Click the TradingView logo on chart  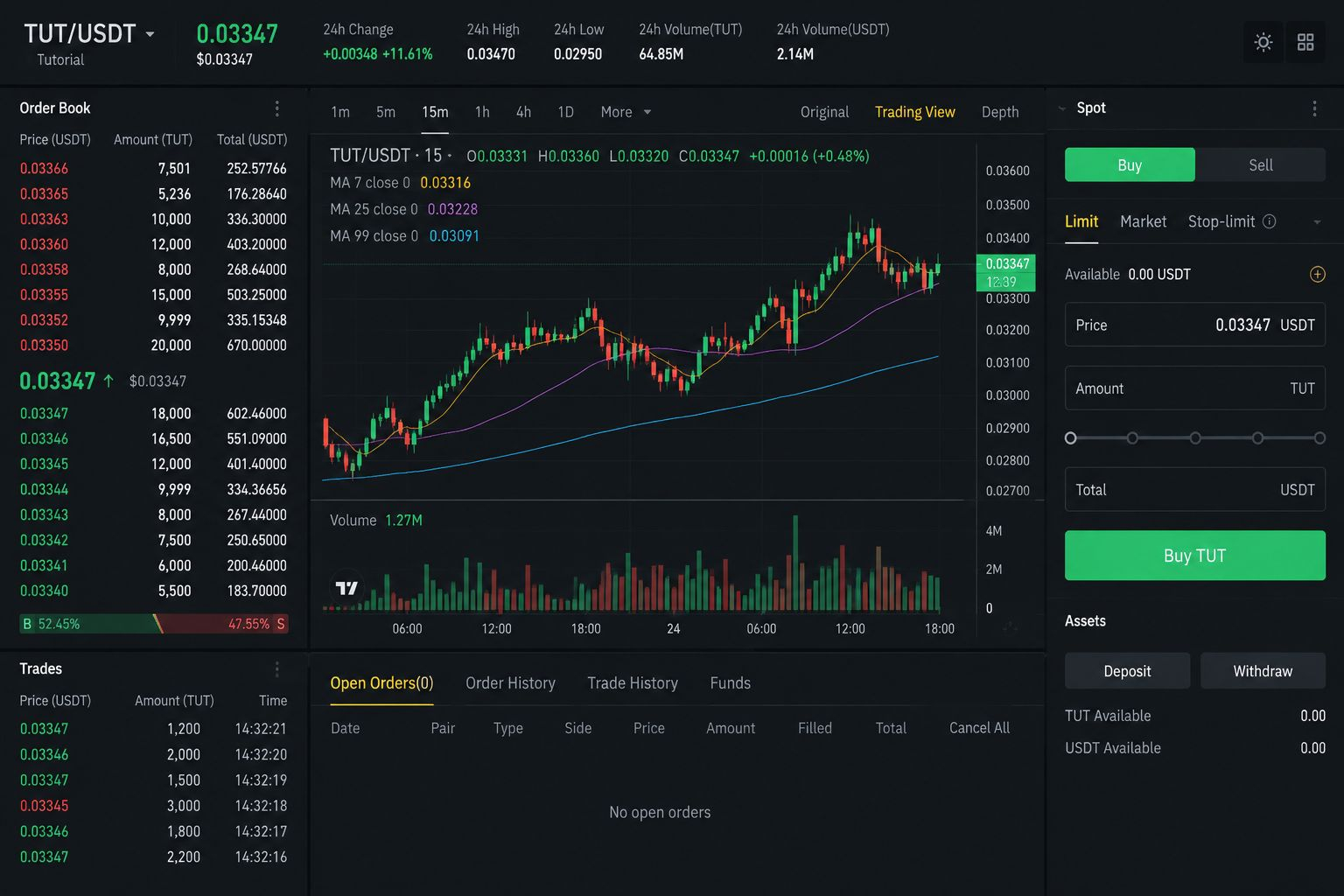(347, 588)
